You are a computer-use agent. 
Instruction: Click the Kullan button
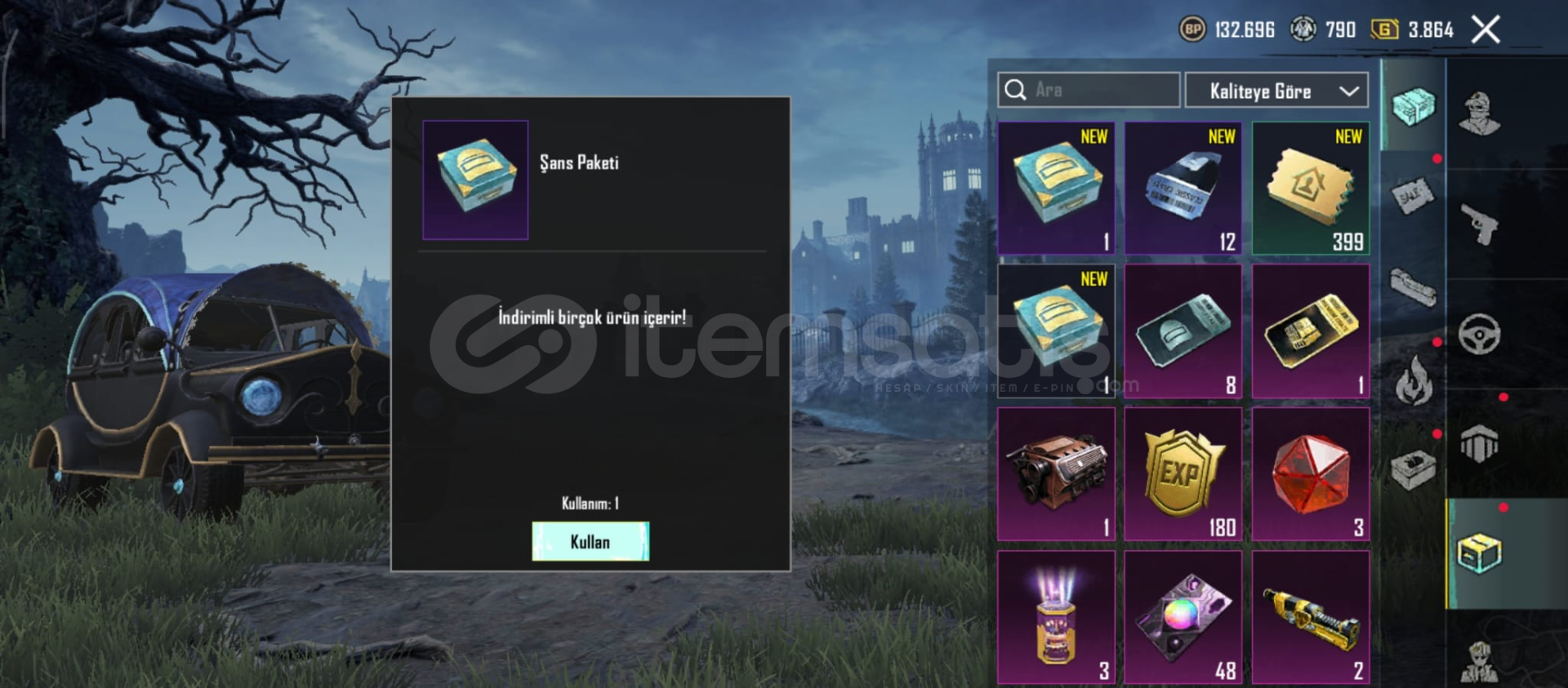click(590, 541)
